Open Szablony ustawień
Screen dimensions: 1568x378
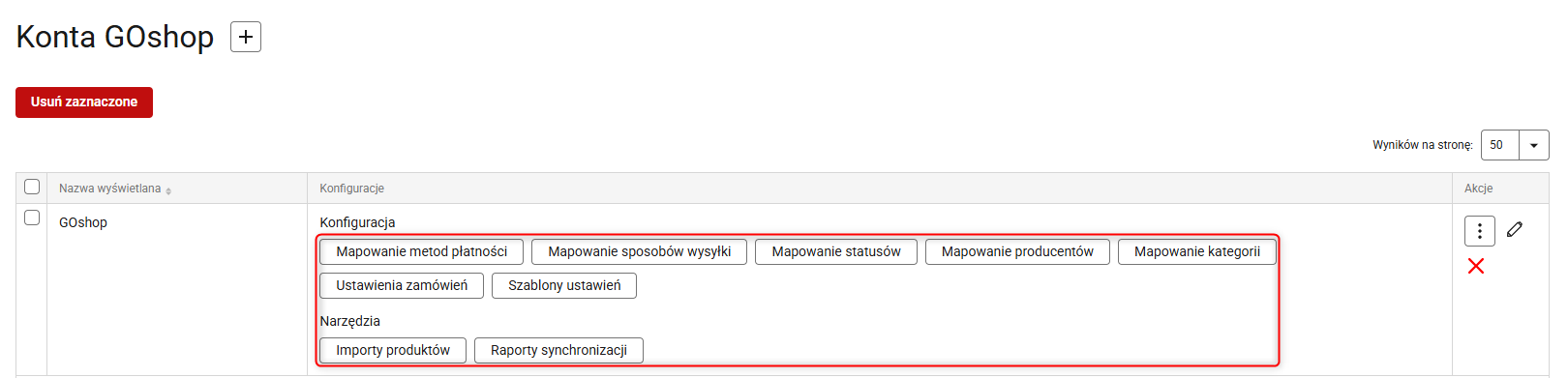564,286
